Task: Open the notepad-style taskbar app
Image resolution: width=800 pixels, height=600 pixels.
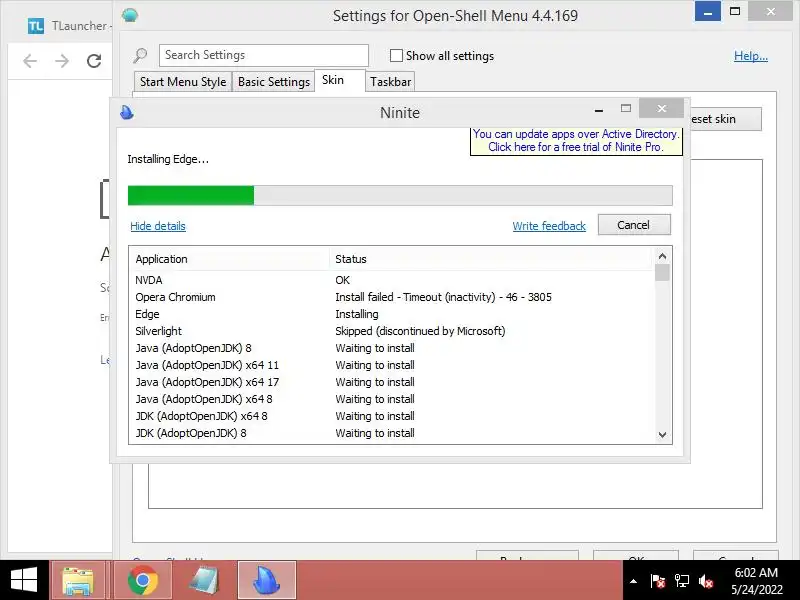Action: point(204,581)
